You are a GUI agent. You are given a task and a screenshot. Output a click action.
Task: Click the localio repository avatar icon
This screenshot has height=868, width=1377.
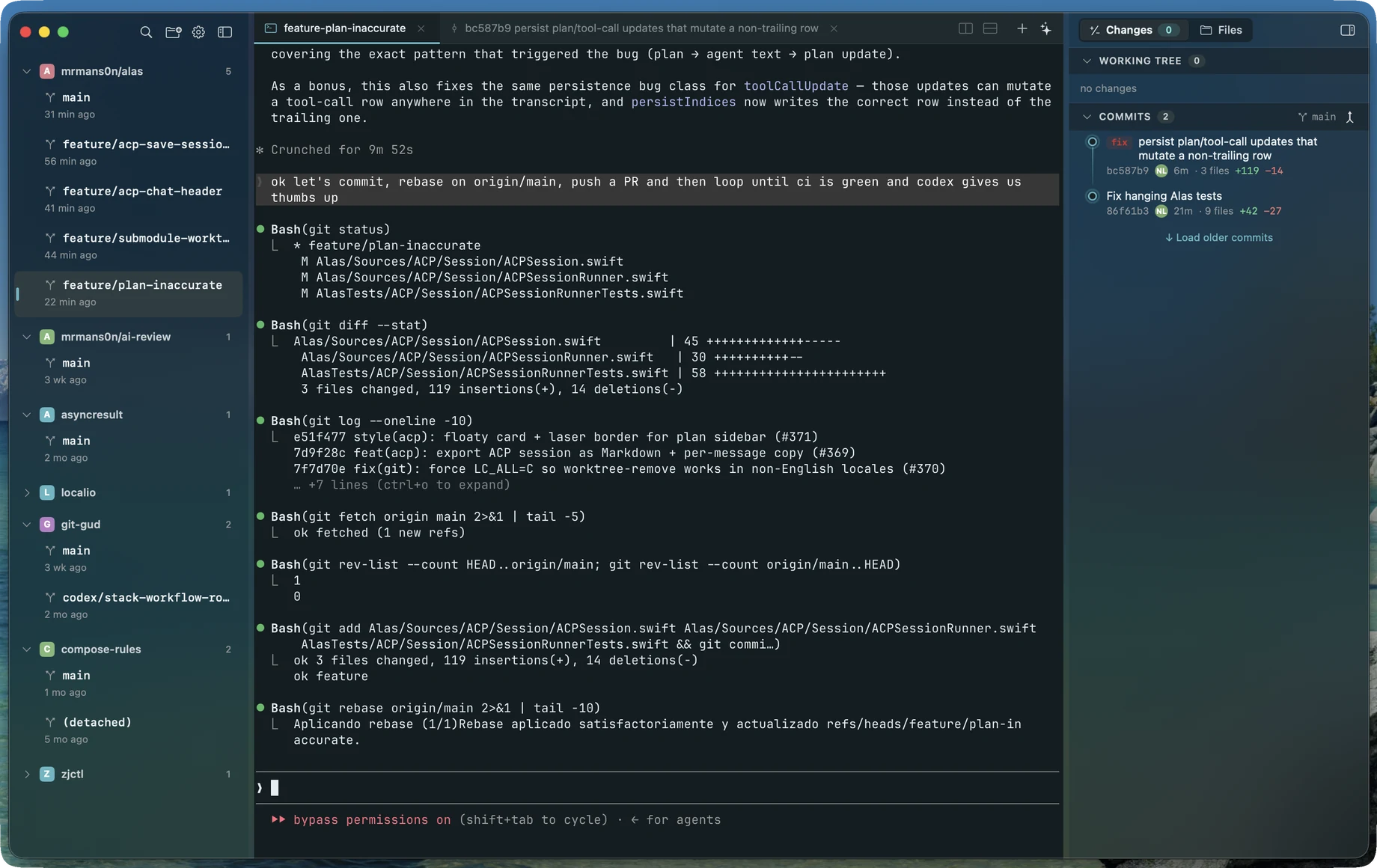[x=47, y=492]
